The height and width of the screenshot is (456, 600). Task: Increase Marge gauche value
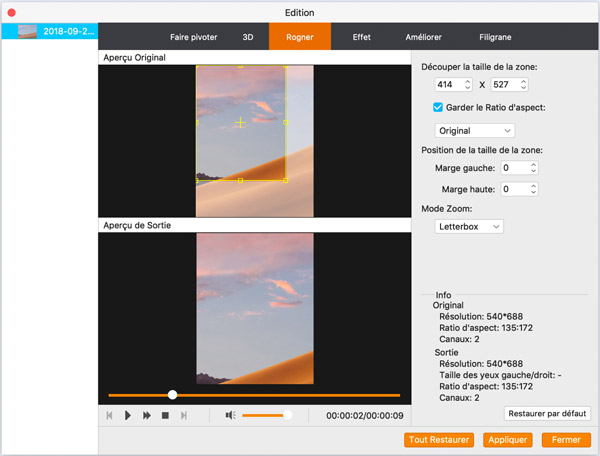click(x=533, y=165)
